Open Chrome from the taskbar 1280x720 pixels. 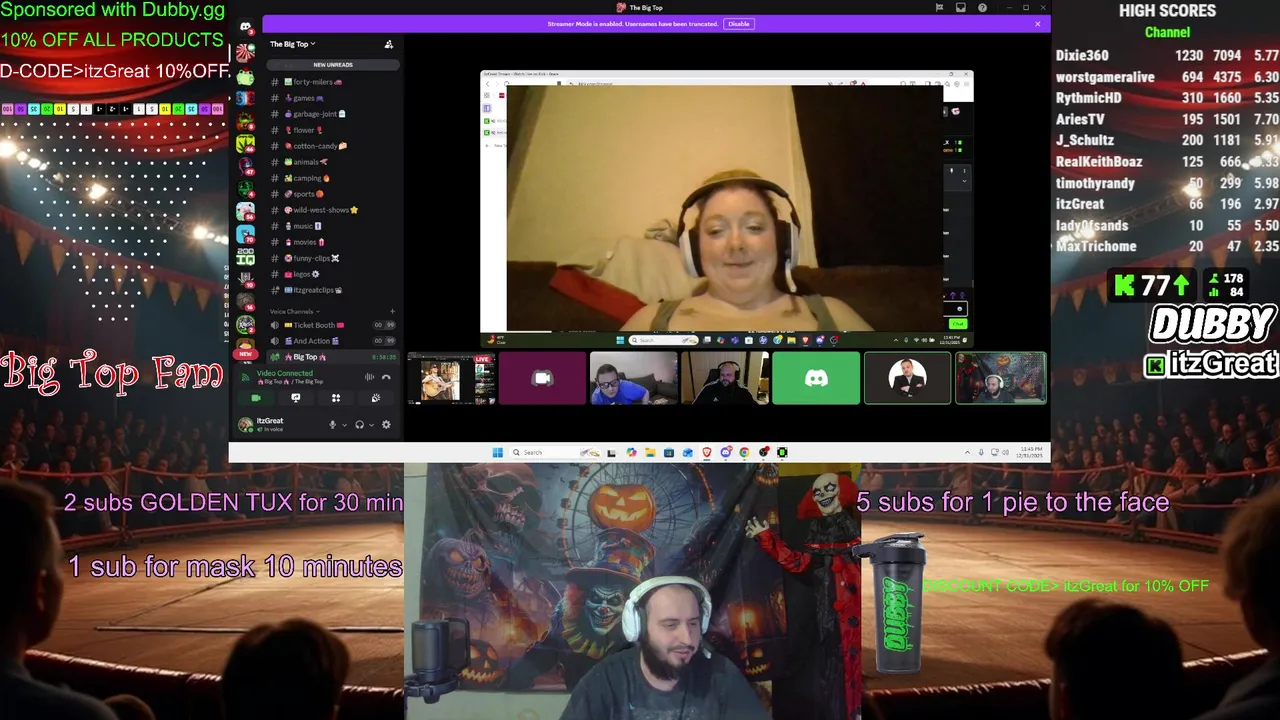(x=744, y=452)
